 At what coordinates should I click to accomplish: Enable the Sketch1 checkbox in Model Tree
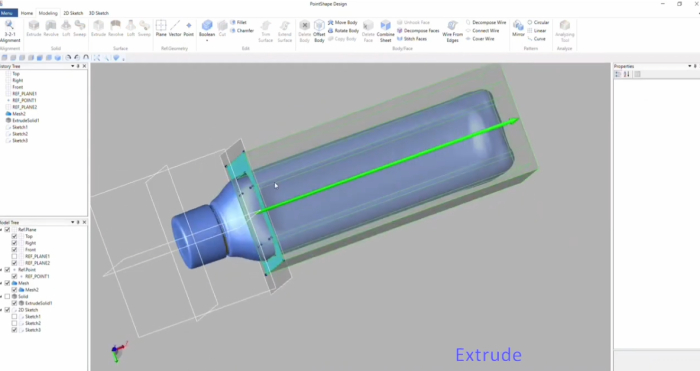tap(14, 317)
